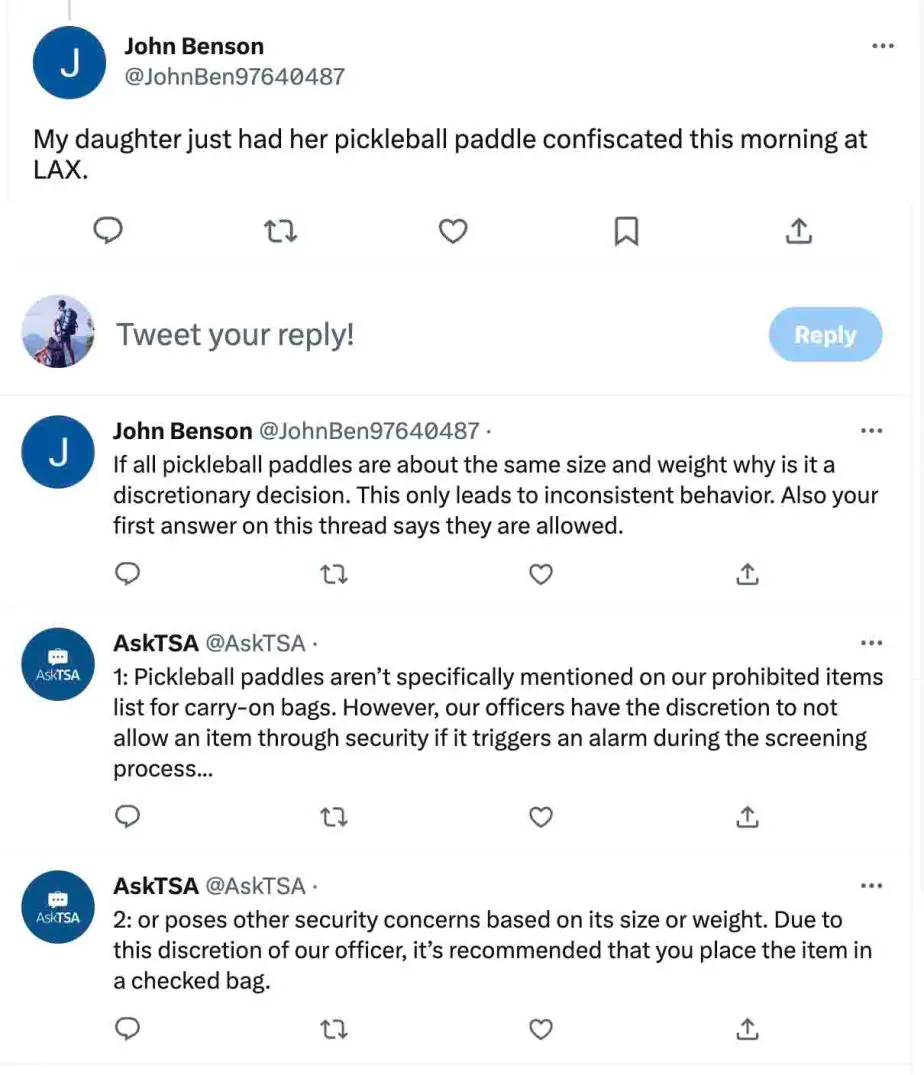Like the main tweet about LAX confiscation
This screenshot has height=1075, width=924.
pos(453,231)
